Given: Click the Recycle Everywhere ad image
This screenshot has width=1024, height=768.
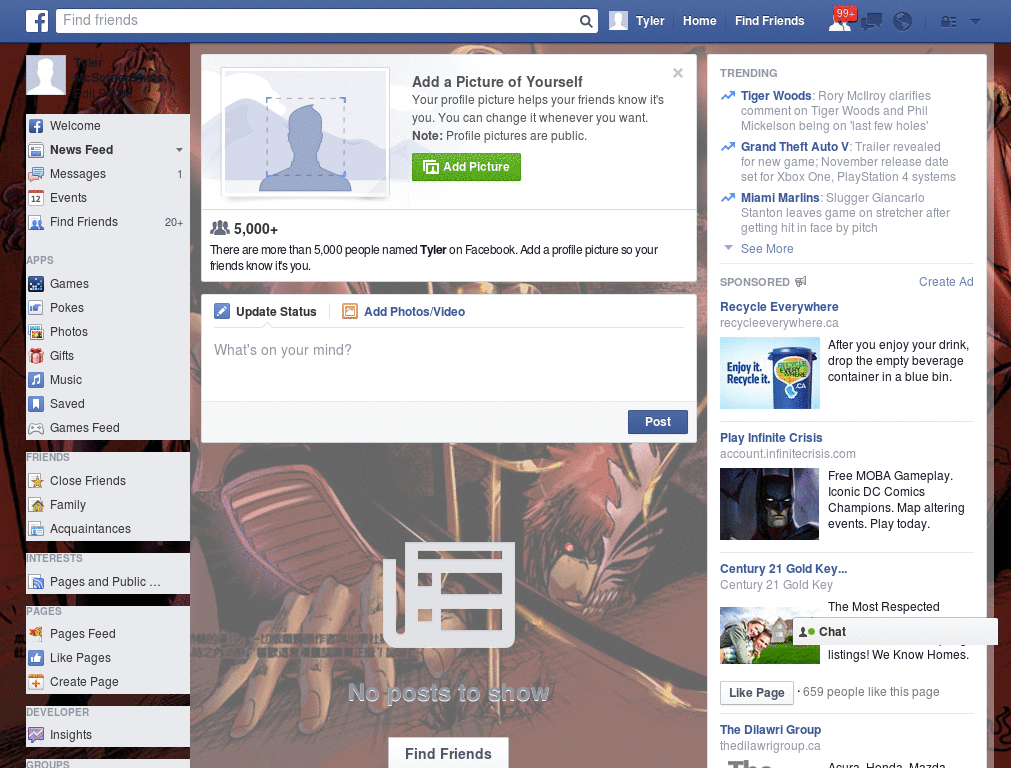Looking at the screenshot, I should 769,373.
